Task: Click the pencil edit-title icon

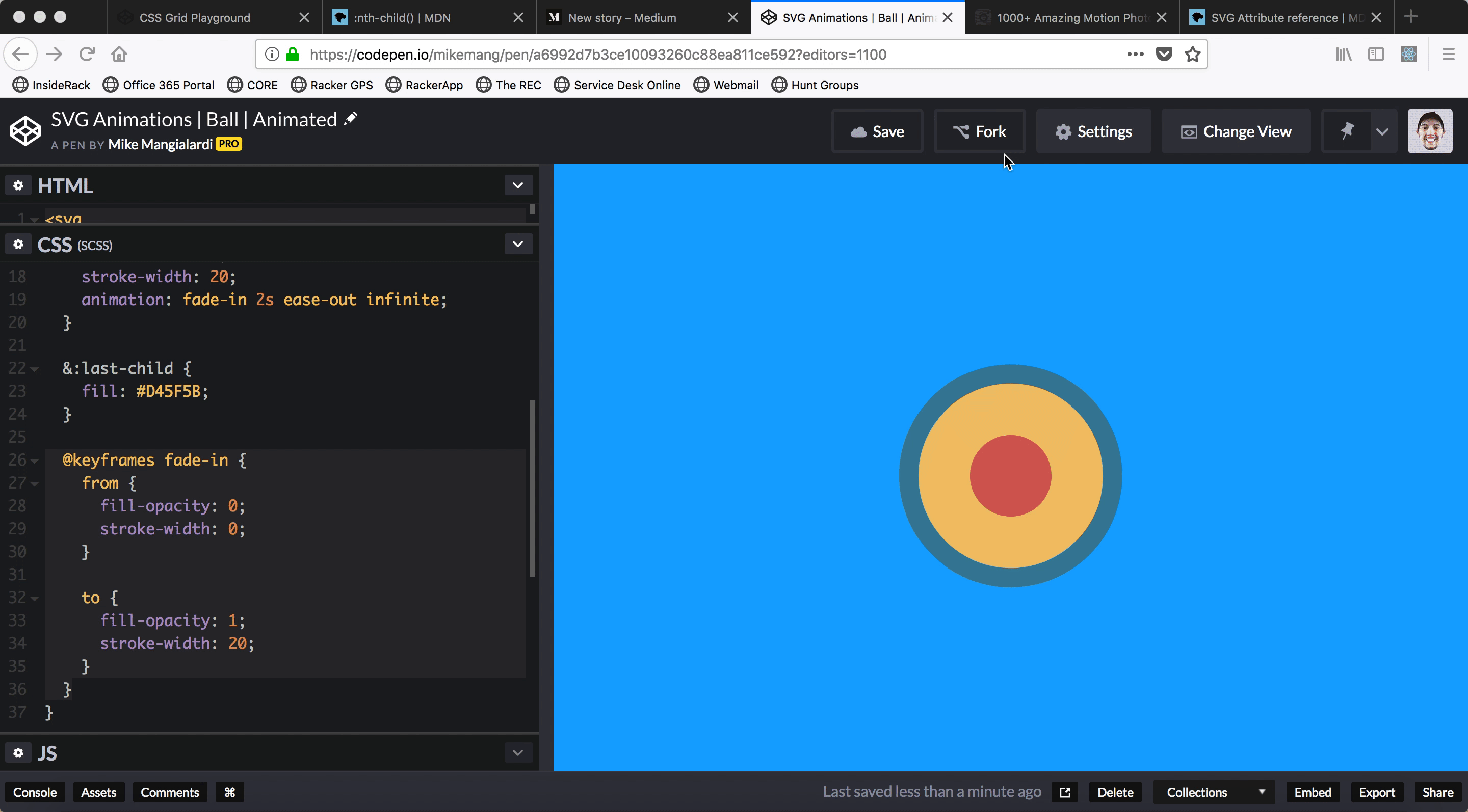Action: click(351, 119)
